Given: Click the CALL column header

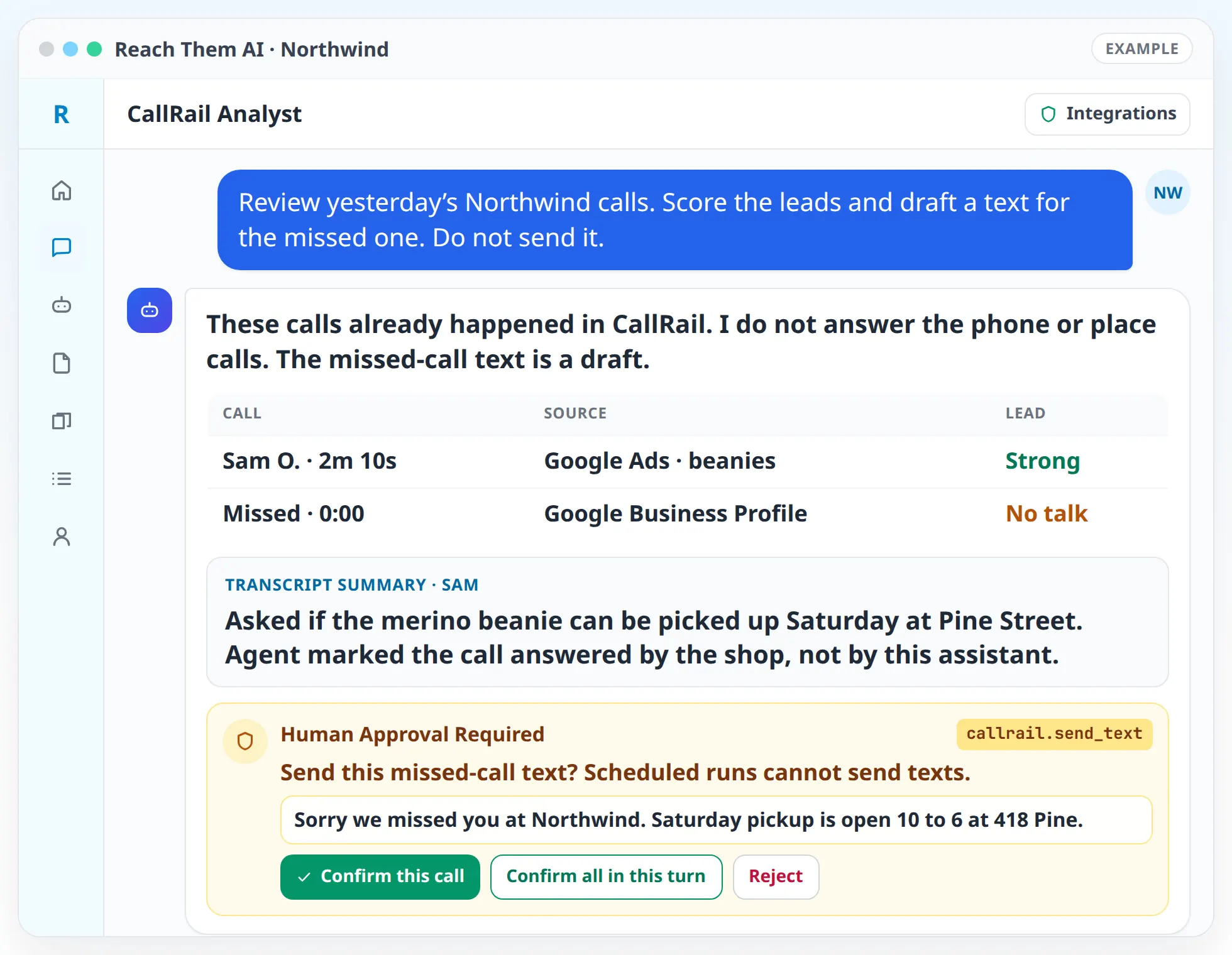Looking at the screenshot, I should click(242, 413).
